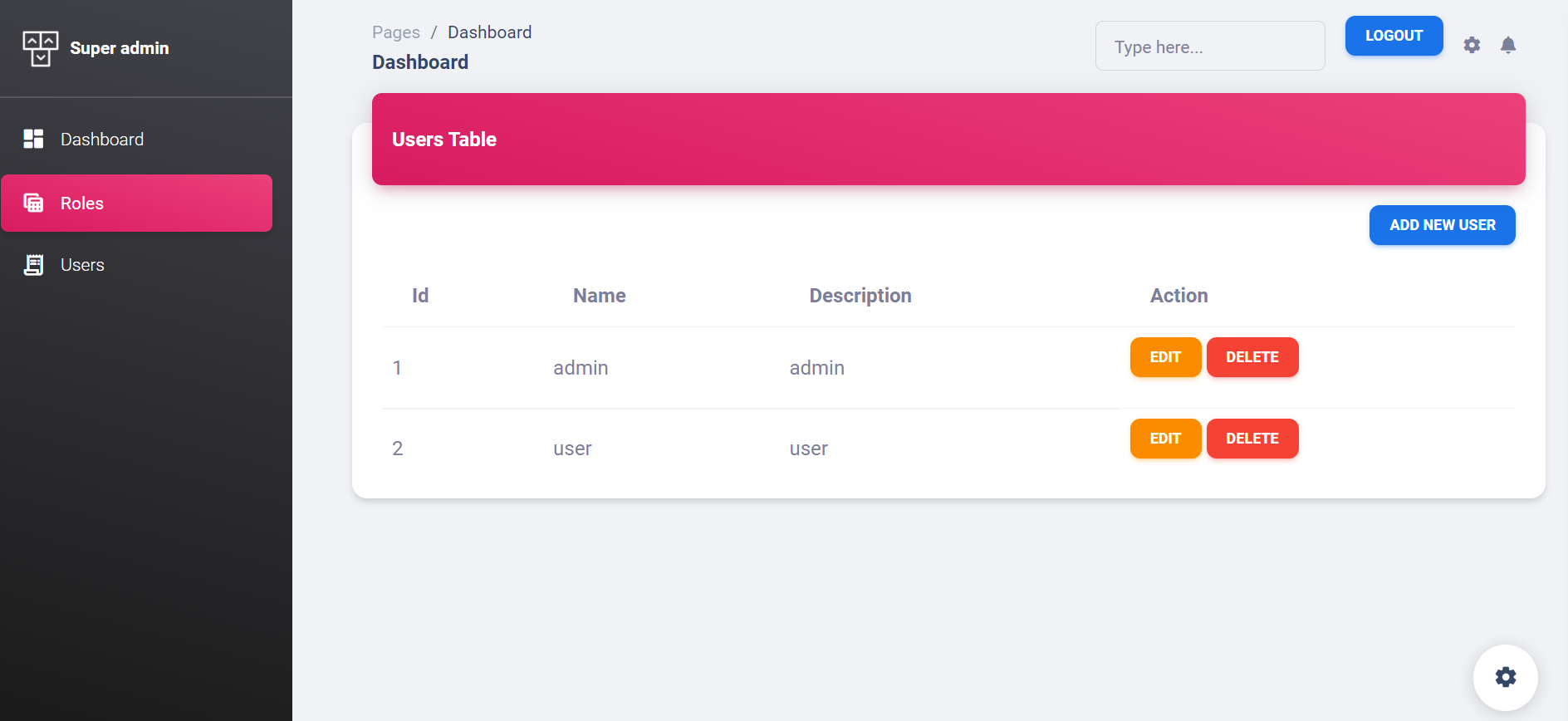Click the Logout button
The width and height of the screenshot is (1568, 721).
1394,36
